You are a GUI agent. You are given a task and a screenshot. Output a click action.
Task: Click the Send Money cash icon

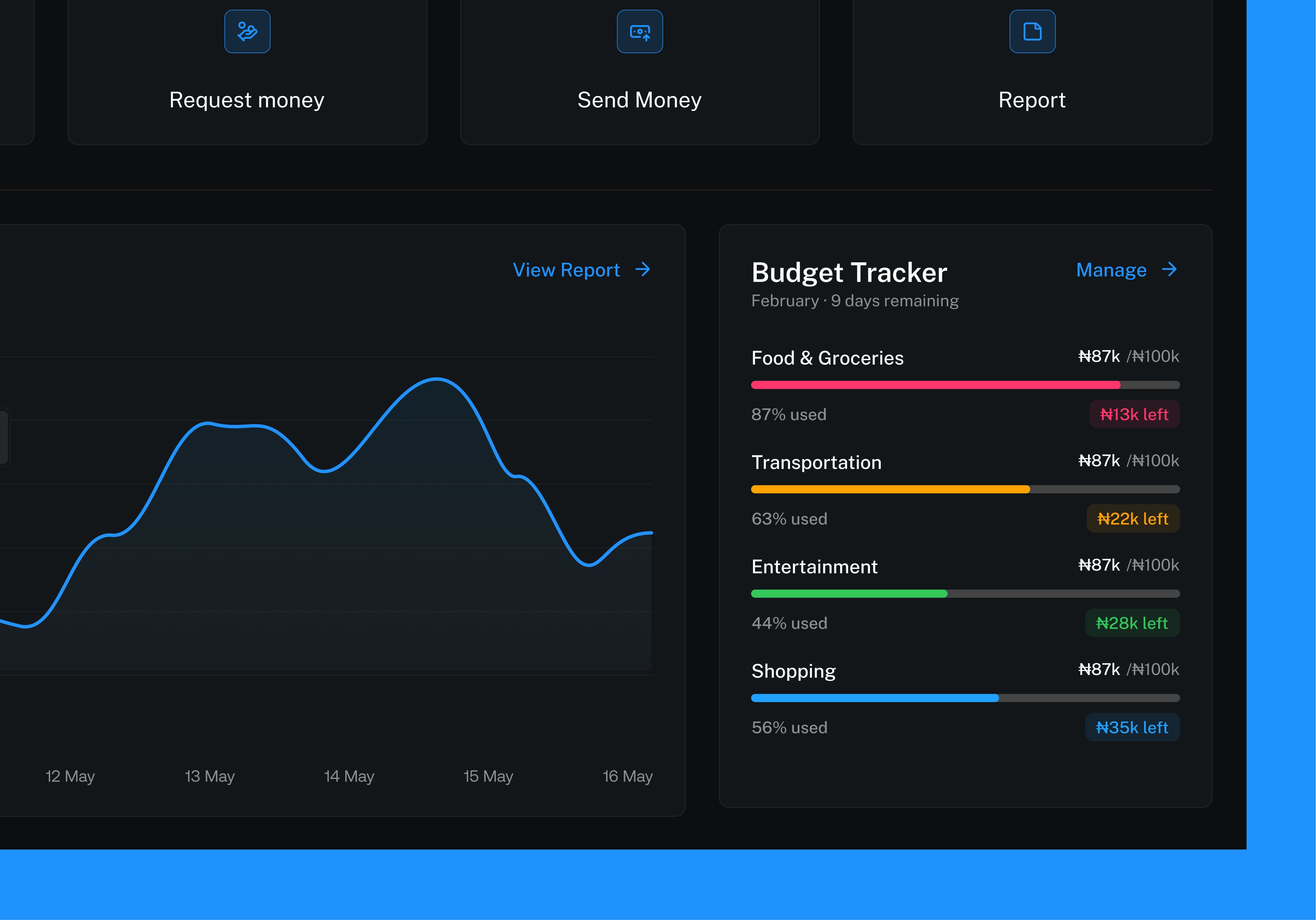click(x=640, y=32)
